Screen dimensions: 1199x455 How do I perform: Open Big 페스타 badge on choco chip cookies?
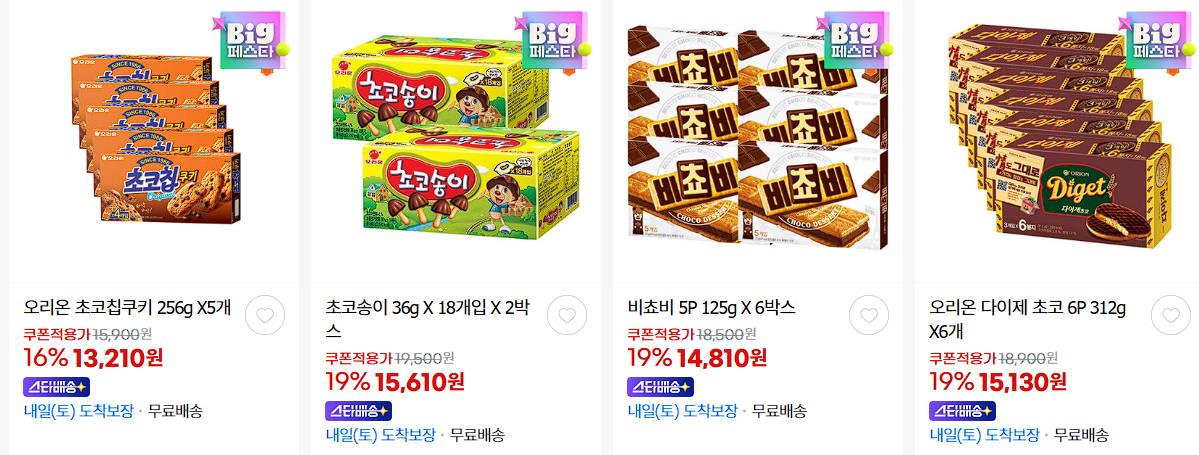[251, 43]
